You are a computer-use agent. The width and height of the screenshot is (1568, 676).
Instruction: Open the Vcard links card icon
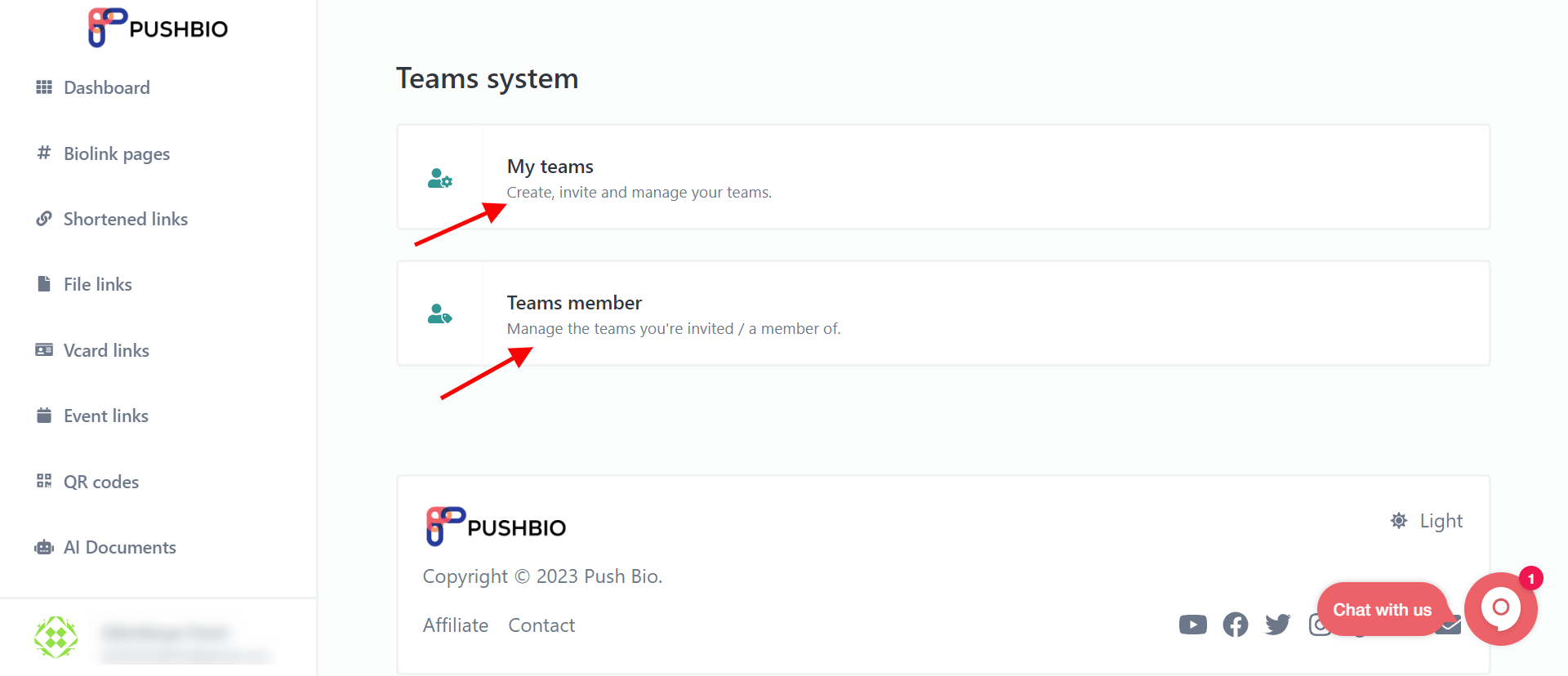[44, 350]
